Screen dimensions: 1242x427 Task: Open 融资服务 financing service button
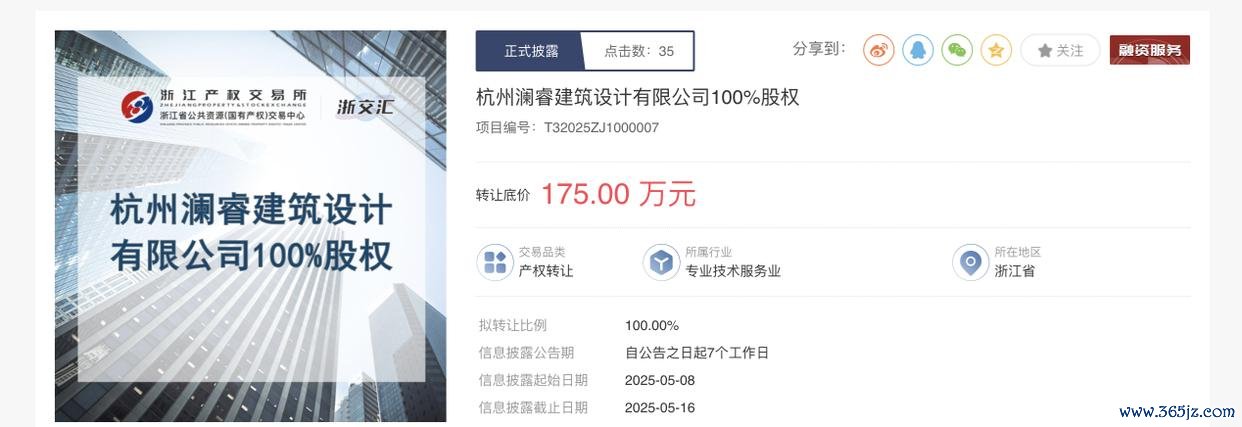pyautogui.click(x=1150, y=50)
